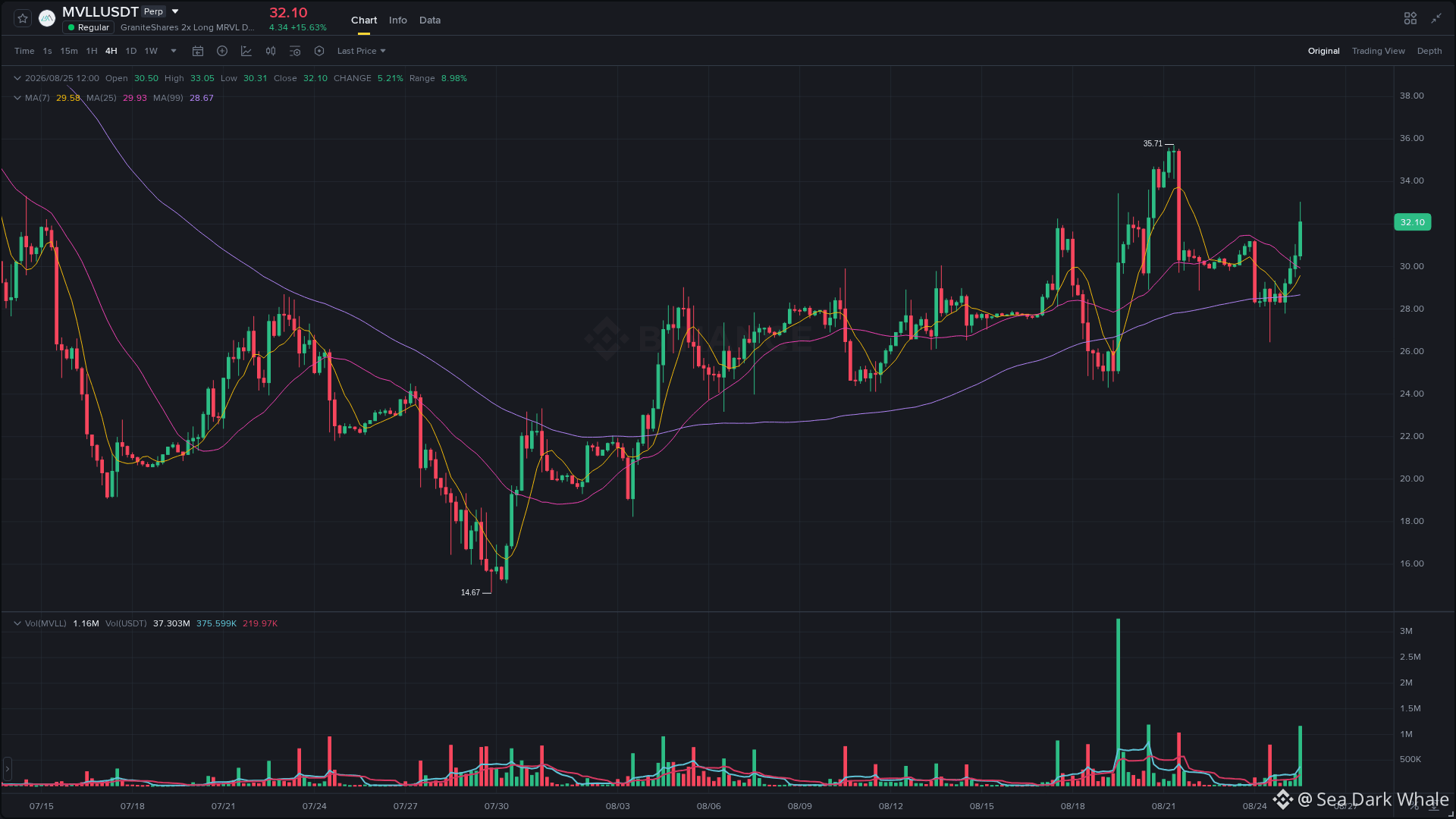This screenshot has height=819, width=1456.
Task: Click the MA(7) value 29.58
Action: (x=68, y=98)
